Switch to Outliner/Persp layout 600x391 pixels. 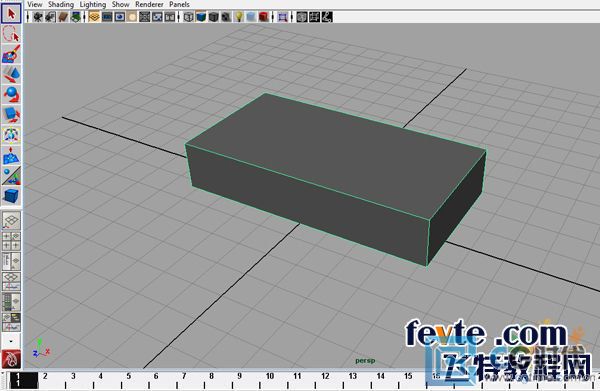(x=11, y=261)
